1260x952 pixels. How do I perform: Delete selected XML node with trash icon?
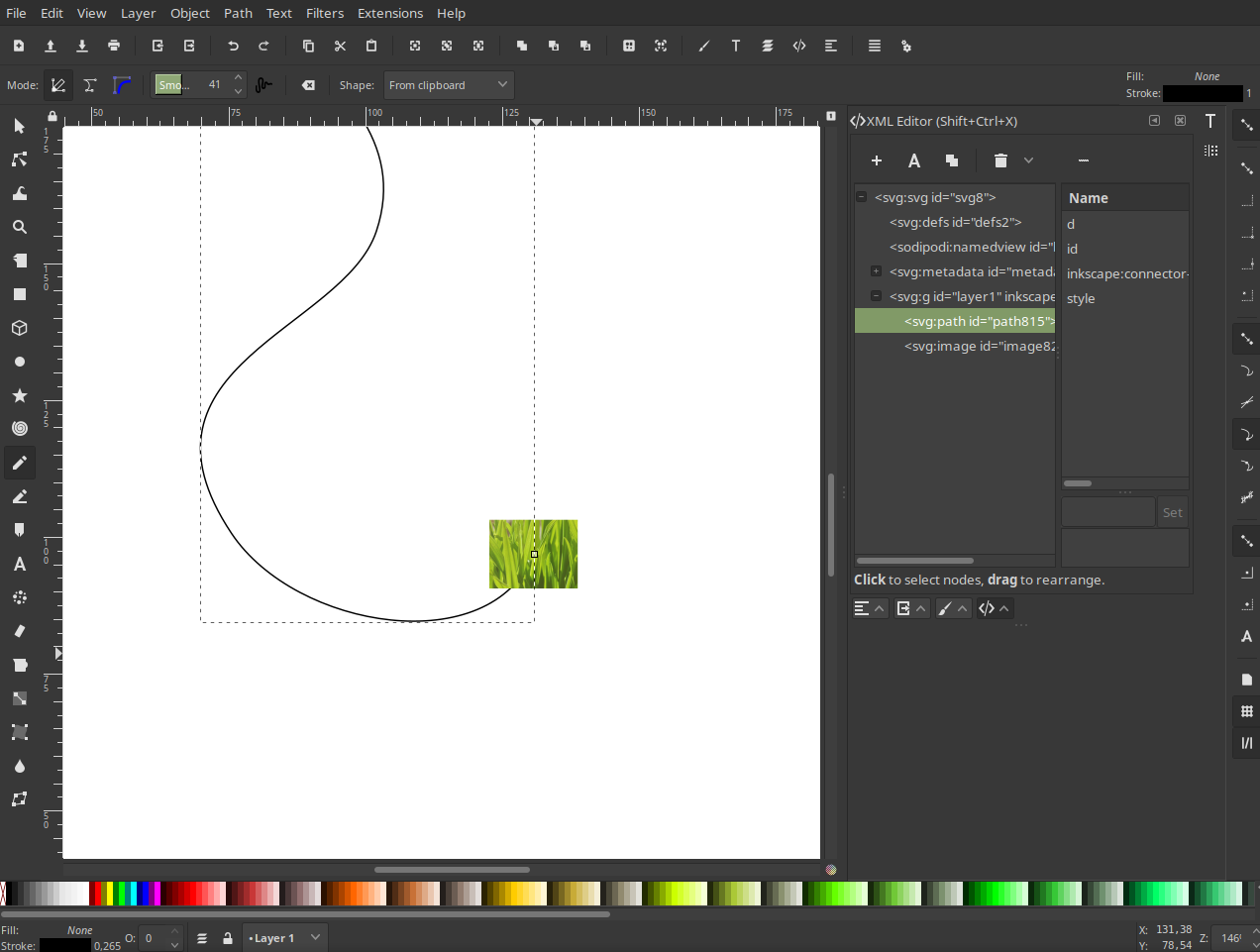tap(1000, 160)
